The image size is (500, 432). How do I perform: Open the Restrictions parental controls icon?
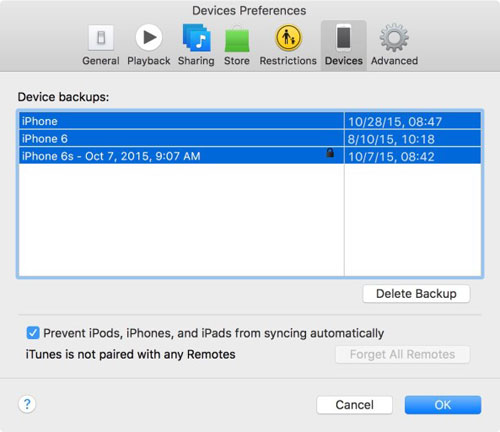[x=288, y=37]
